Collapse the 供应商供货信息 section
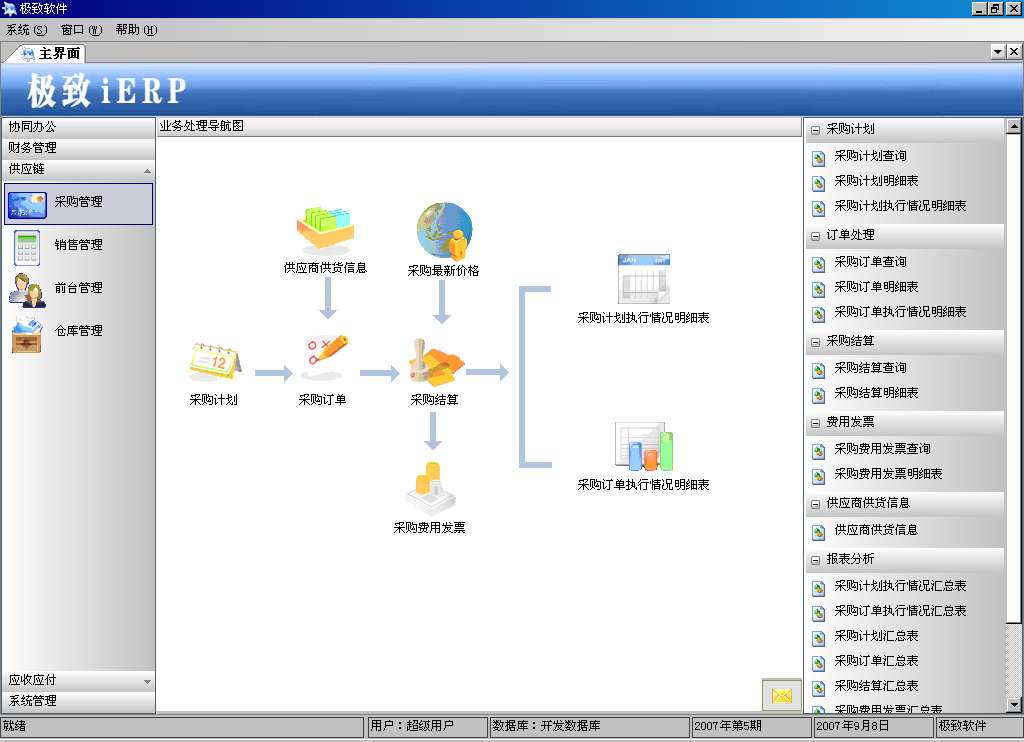Screen dimensions: 1024x742 point(815,504)
